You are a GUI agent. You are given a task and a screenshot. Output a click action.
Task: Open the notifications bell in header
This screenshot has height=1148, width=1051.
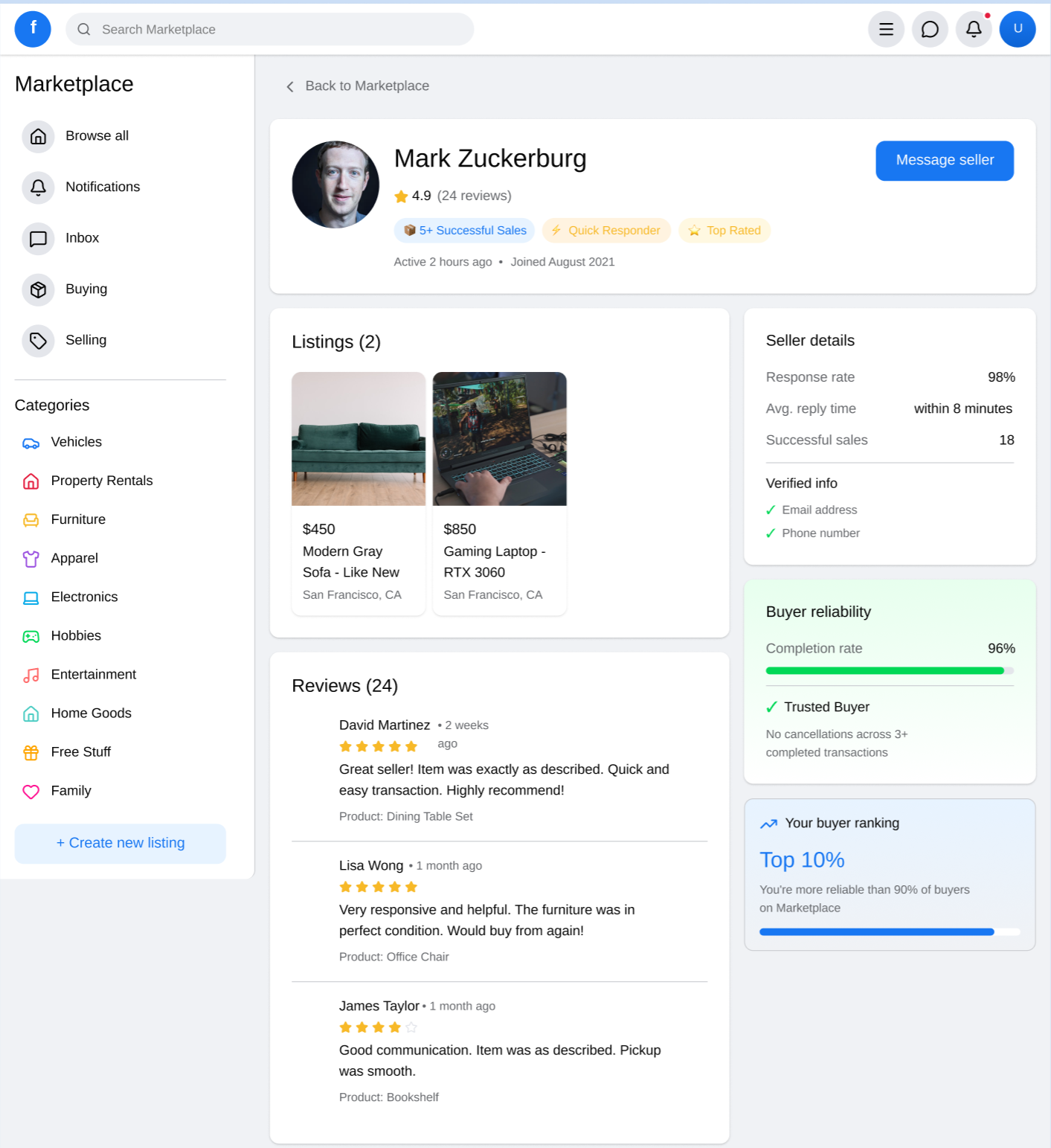(974, 29)
